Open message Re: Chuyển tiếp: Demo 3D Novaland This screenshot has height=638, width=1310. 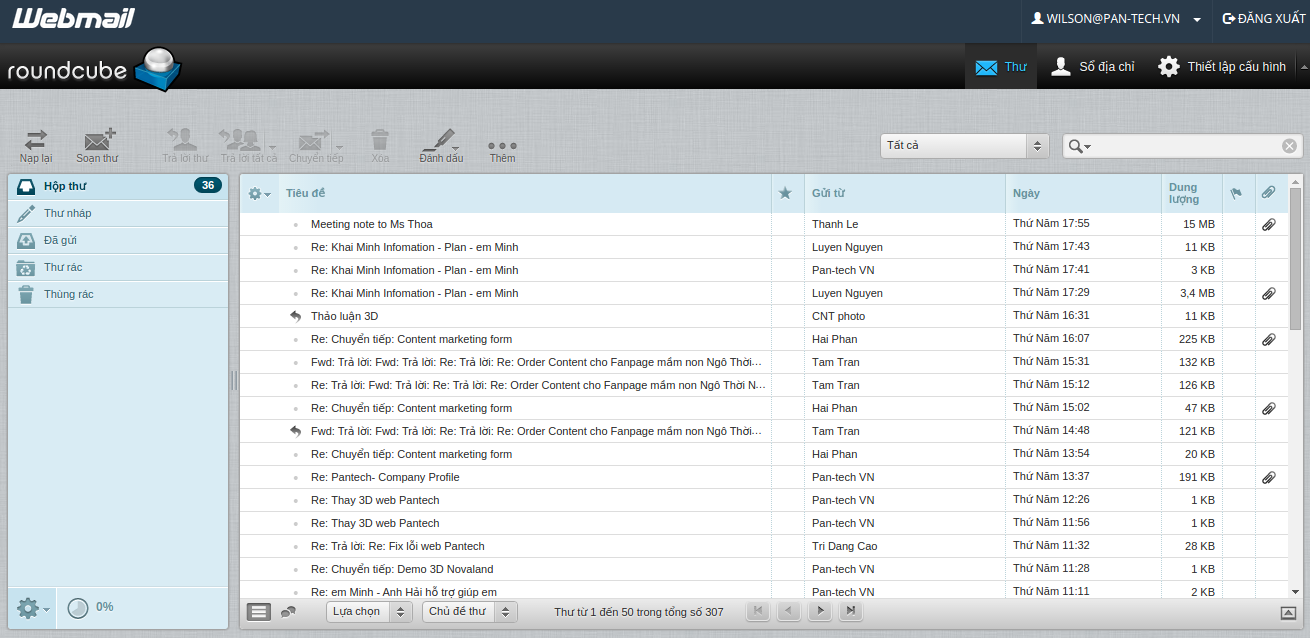[x=402, y=569]
